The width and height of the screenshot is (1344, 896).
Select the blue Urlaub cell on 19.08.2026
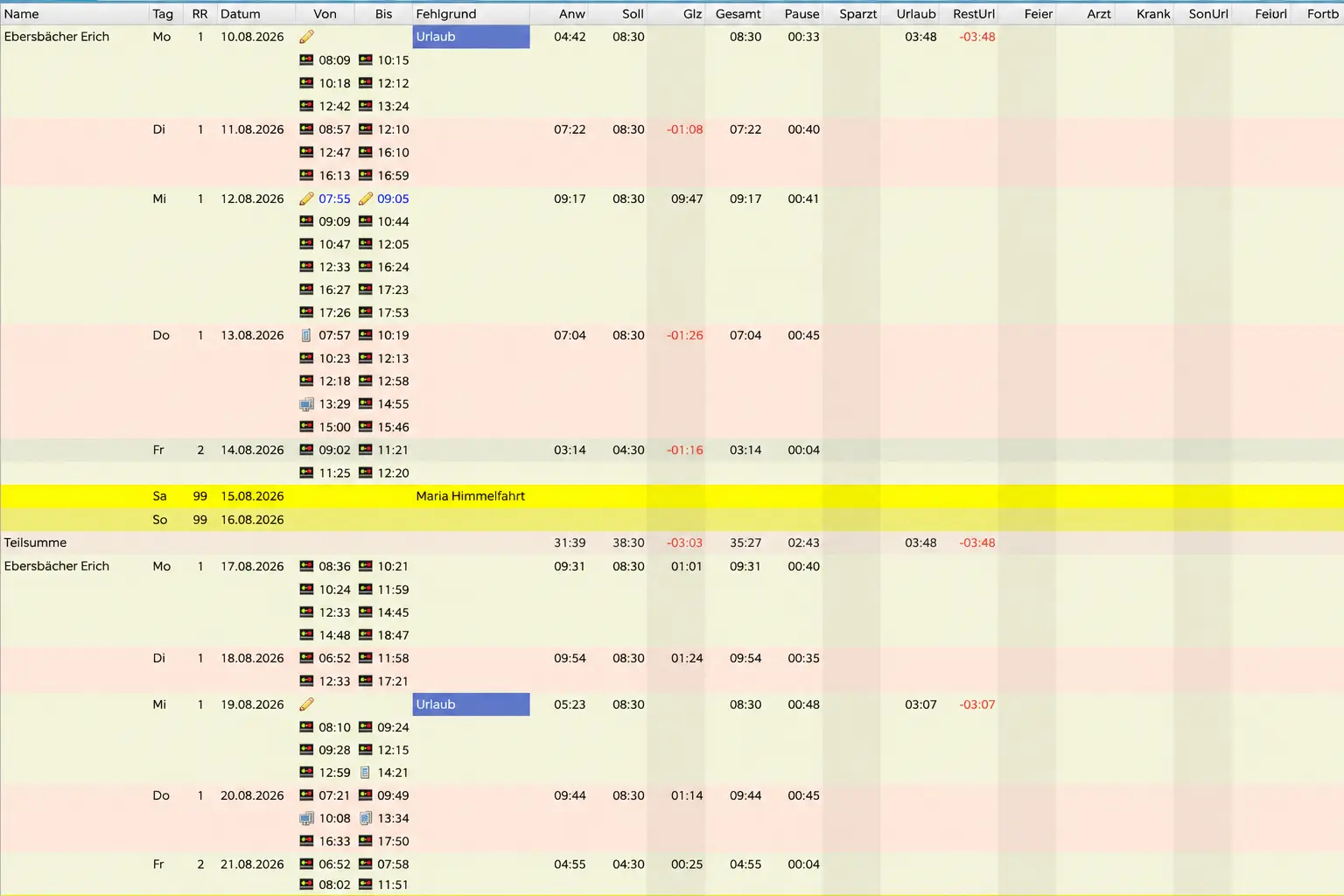pos(471,704)
